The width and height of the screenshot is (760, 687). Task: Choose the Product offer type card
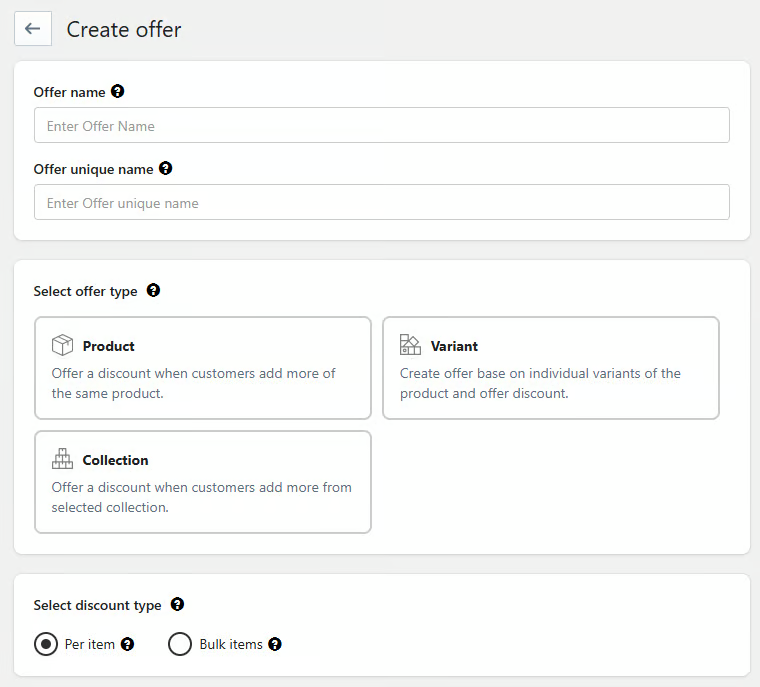pos(203,368)
